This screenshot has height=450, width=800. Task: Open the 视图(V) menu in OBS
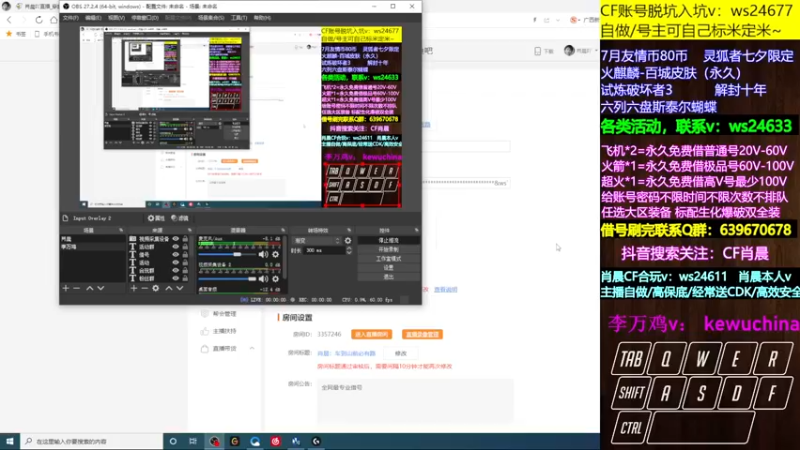pyautogui.click(x=116, y=18)
